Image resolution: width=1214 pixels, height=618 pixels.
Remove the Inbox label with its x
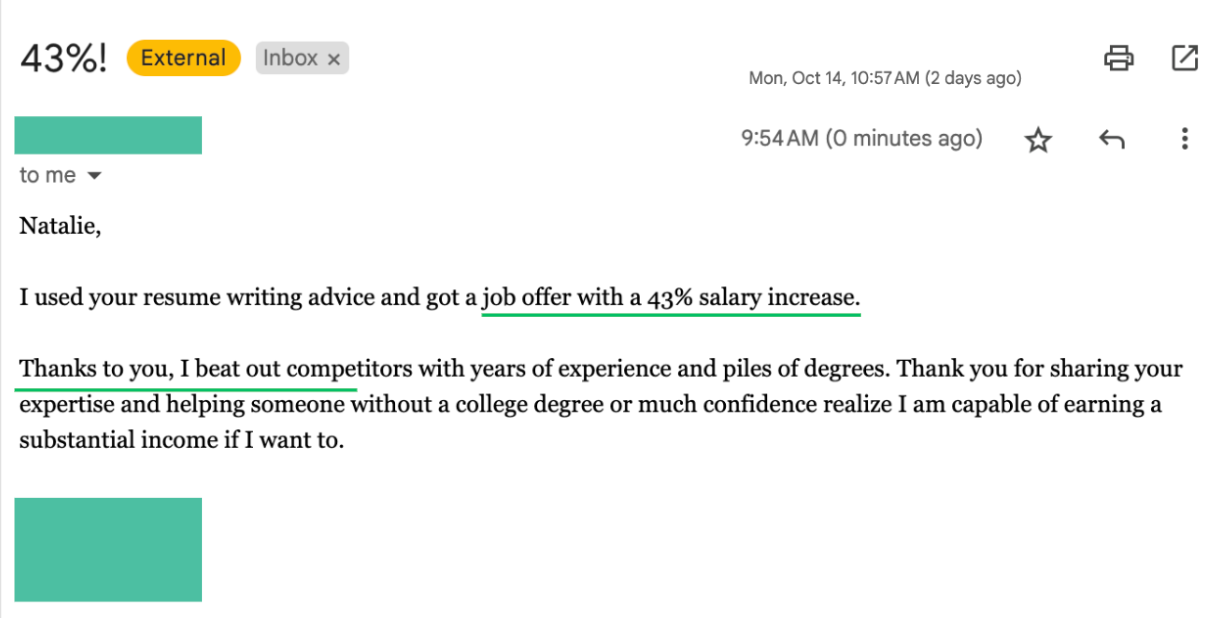click(334, 60)
